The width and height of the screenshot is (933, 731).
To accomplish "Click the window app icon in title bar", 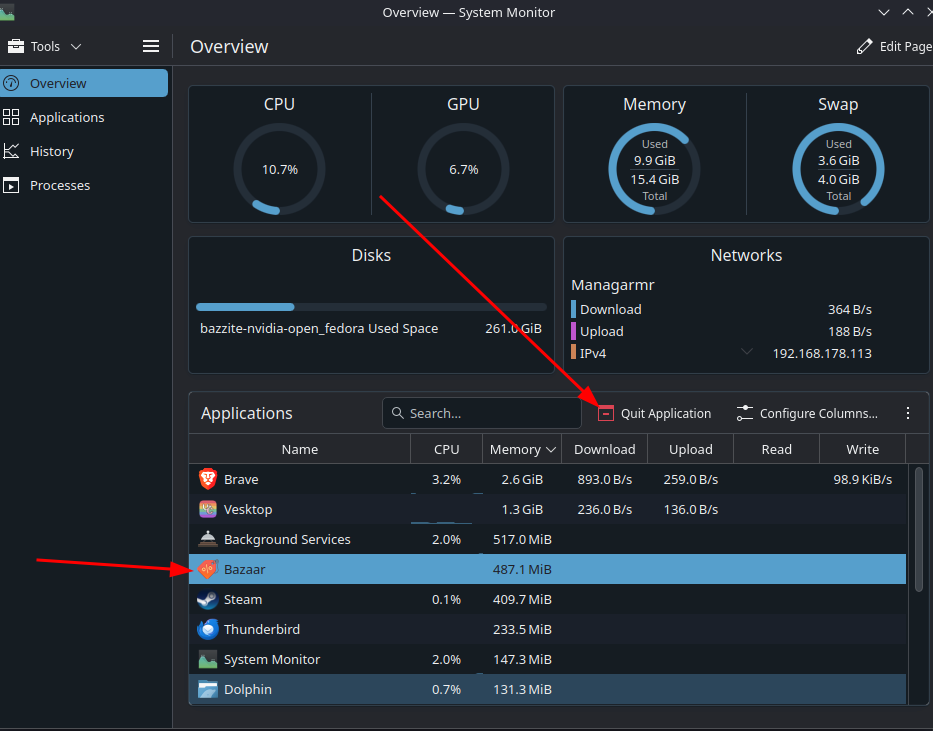I will coord(7,12).
